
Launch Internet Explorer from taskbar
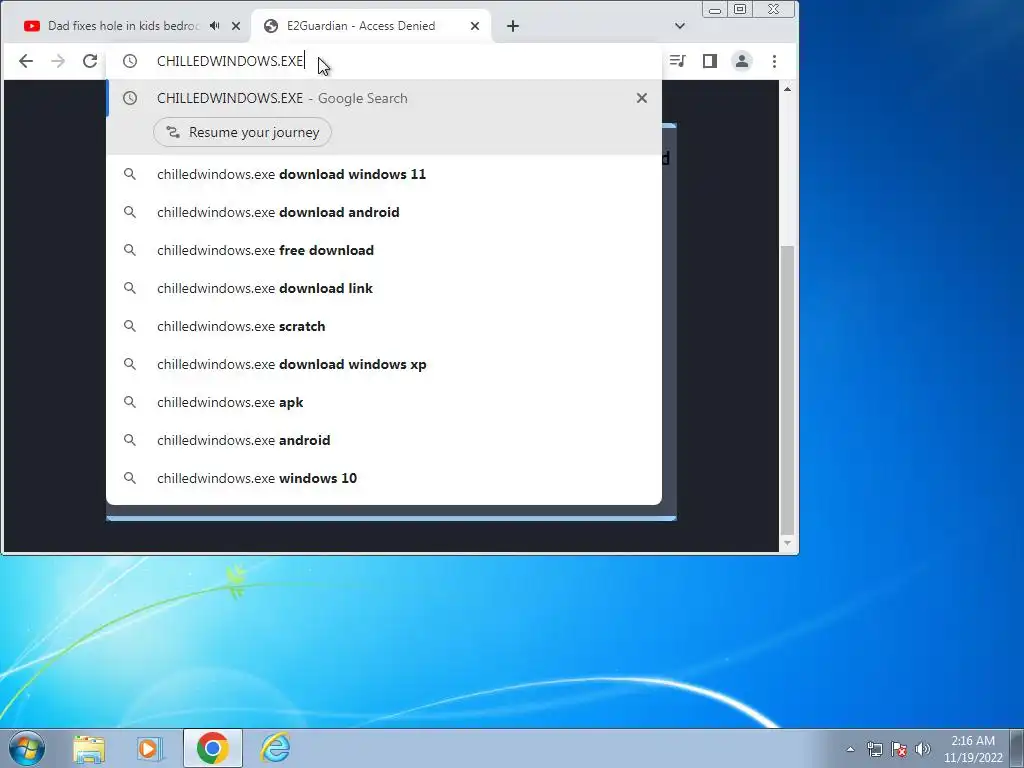(275, 748)
